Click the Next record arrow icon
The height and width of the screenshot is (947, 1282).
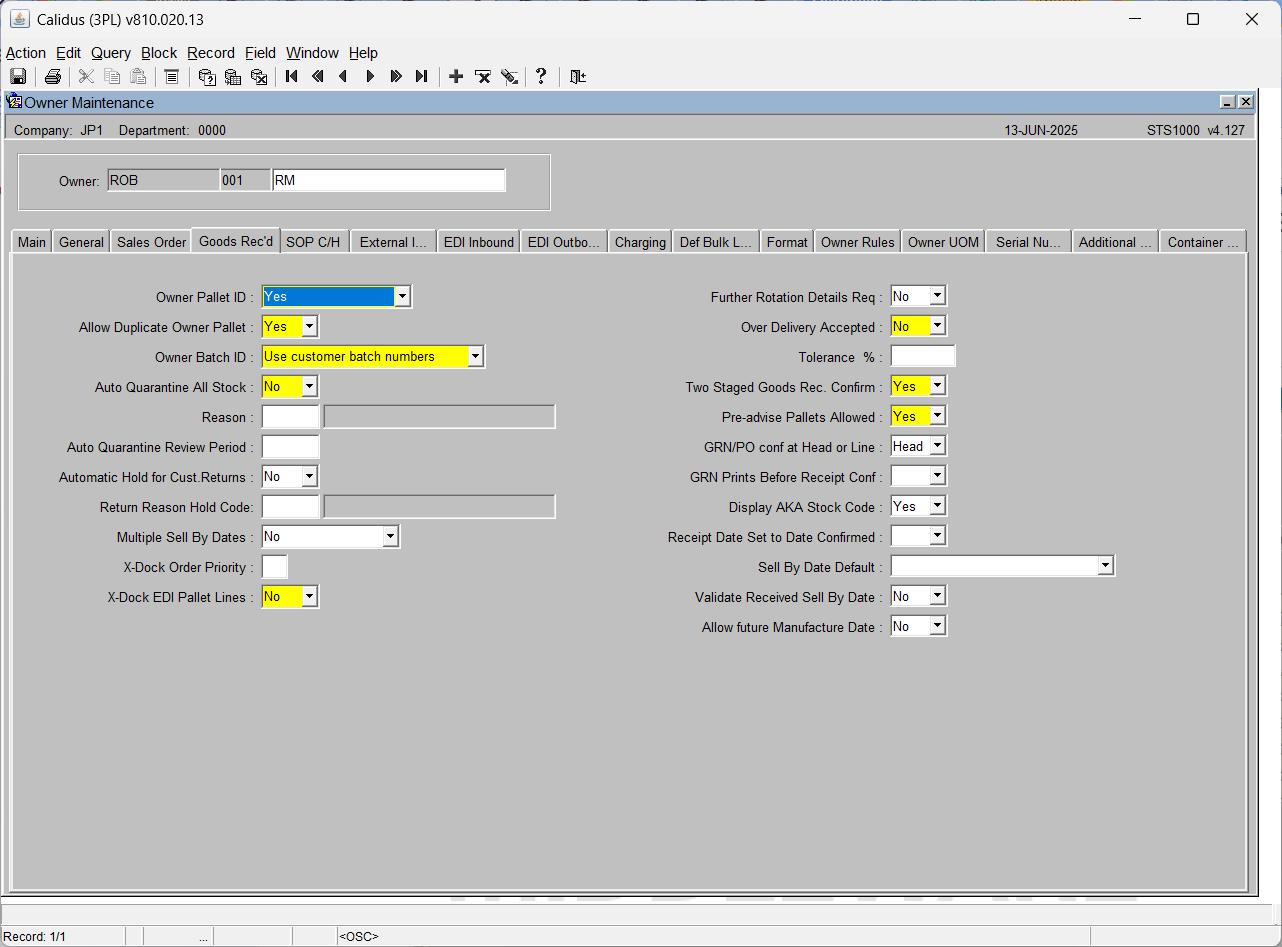370,76
